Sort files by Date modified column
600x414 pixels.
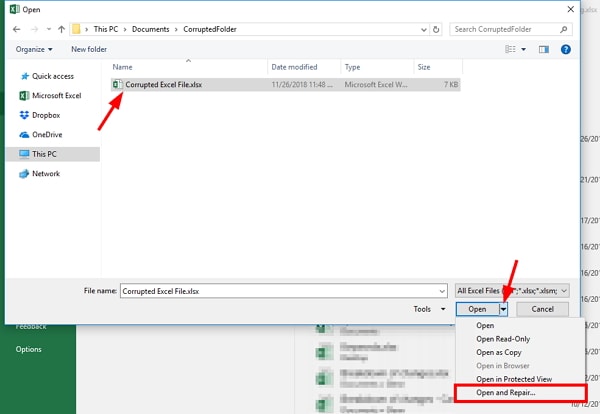click(x=294, y=67)
